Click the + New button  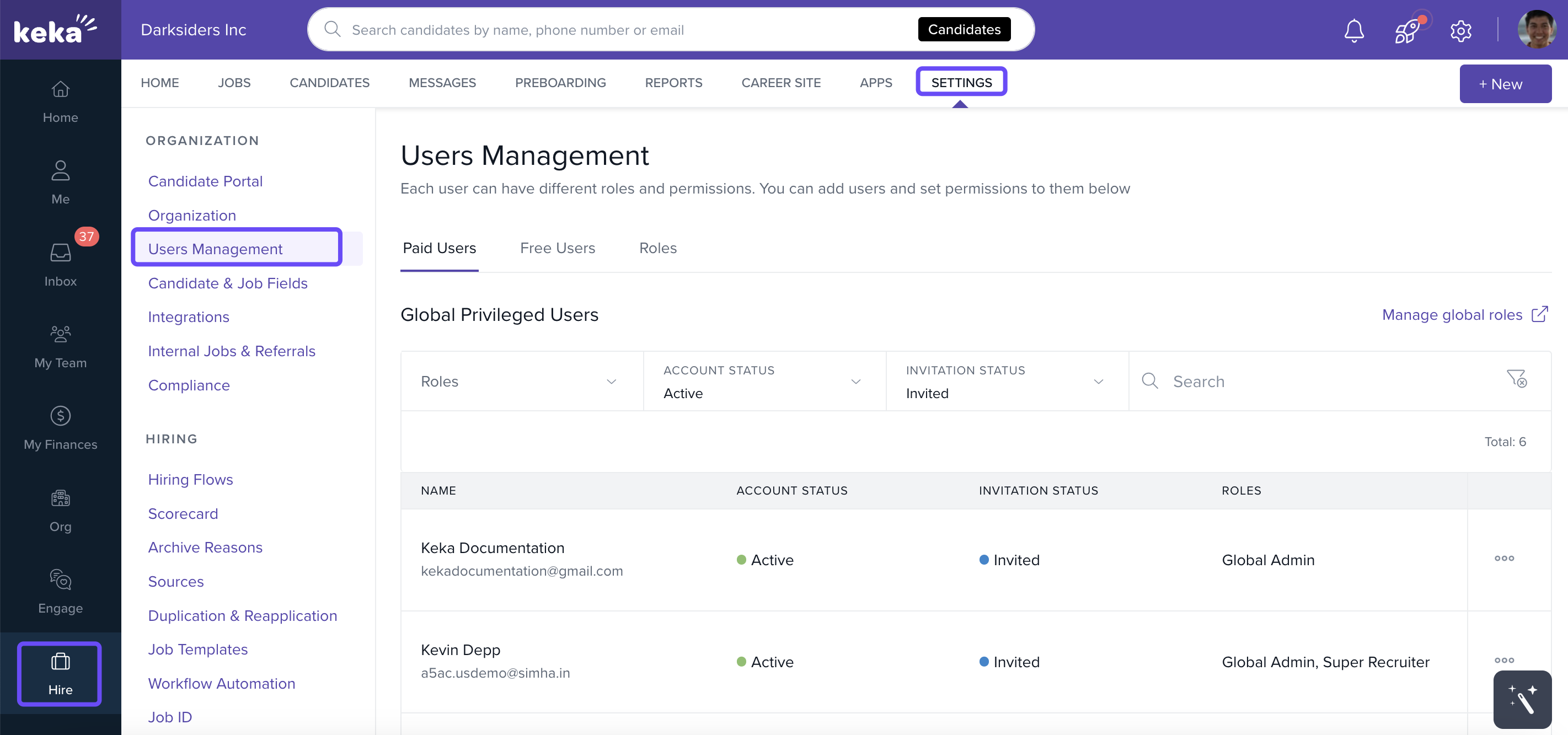point(1505,83)
